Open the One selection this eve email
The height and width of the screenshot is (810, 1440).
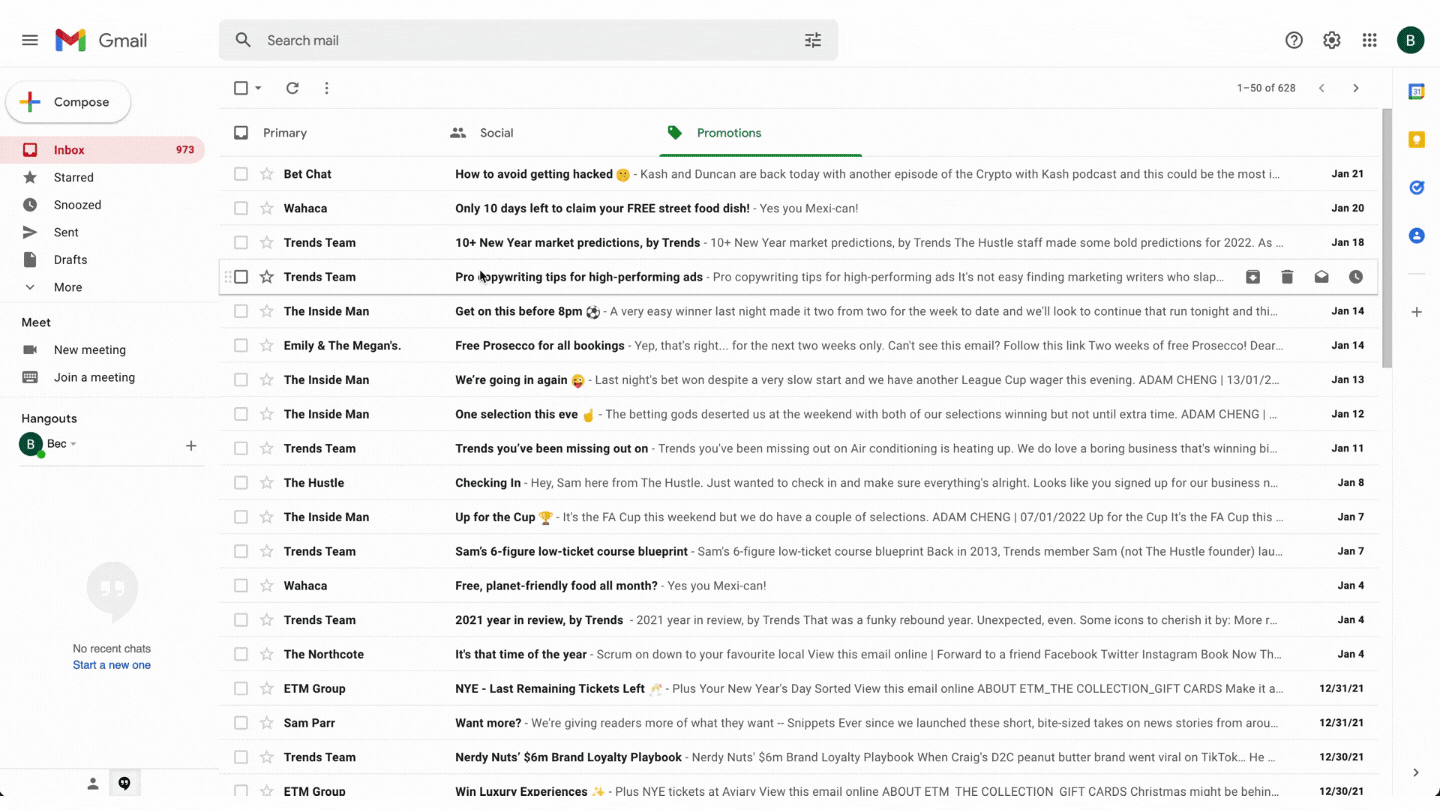pyautogui.click(x=799, y=414)
